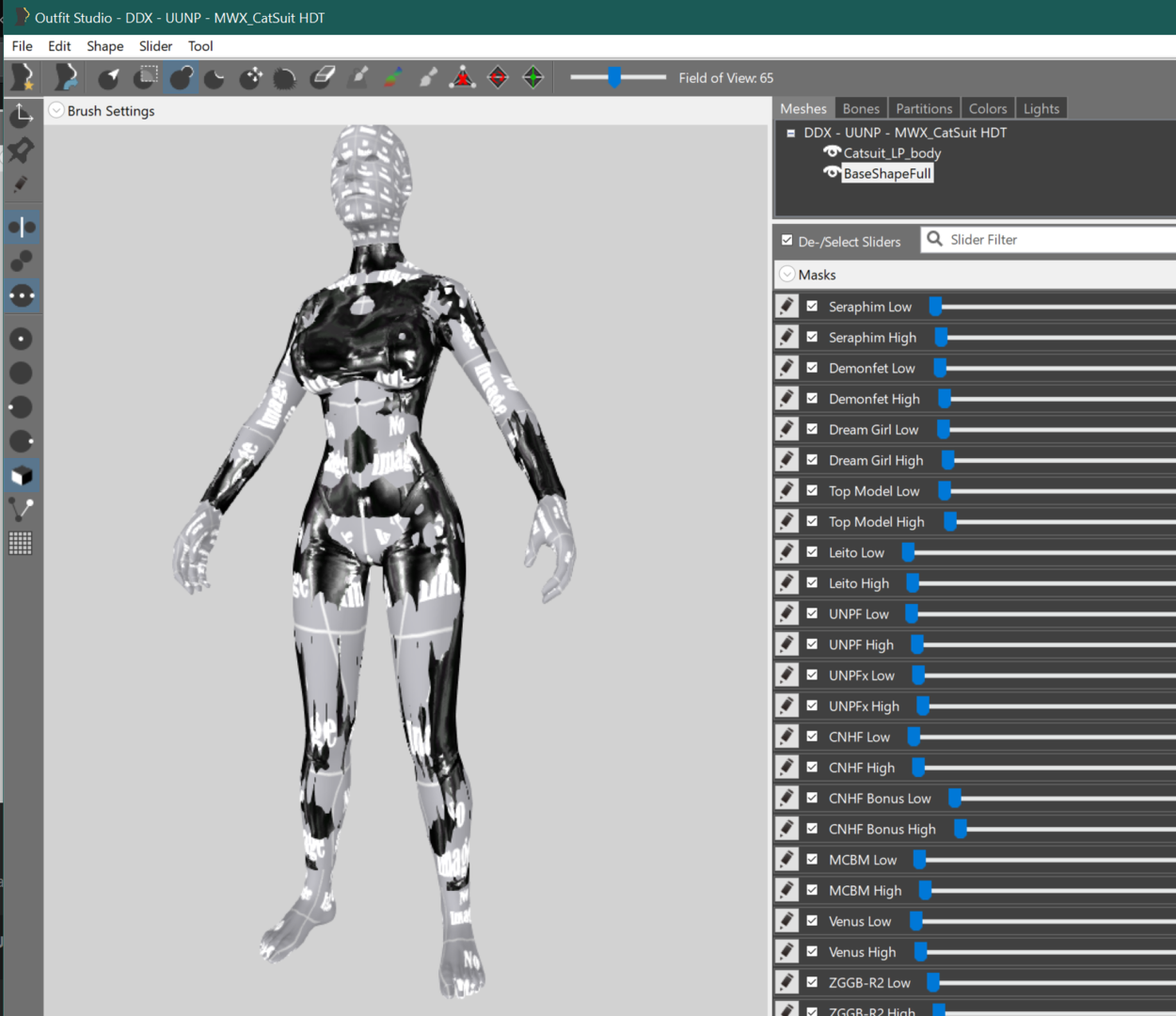This screenshot has width=1176, height=1016.
Task: Uncheck the Seraphim High slider checkbox
Action: 812,336
